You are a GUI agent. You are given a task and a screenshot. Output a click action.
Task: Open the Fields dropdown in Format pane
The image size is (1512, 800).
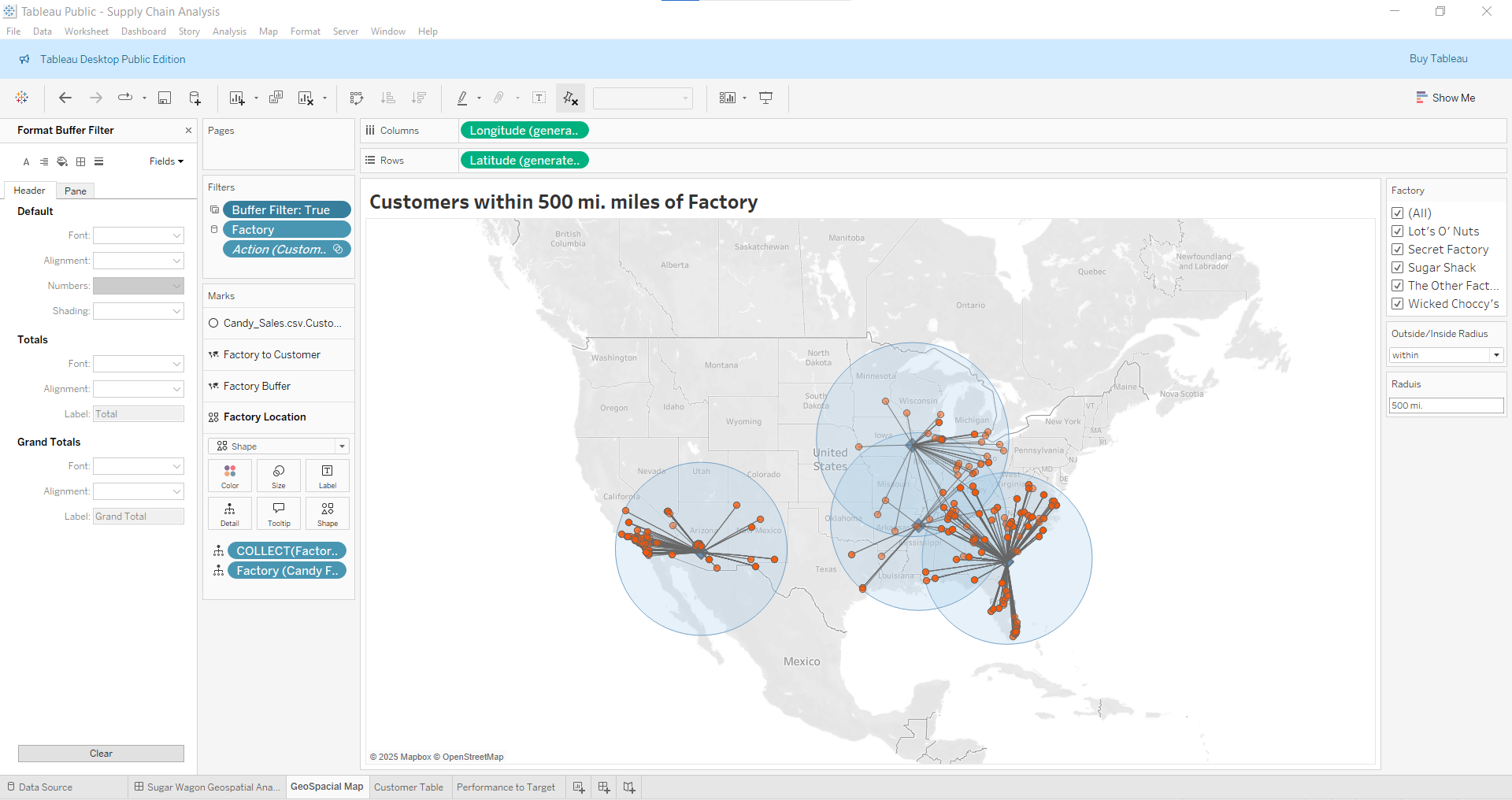166,161
